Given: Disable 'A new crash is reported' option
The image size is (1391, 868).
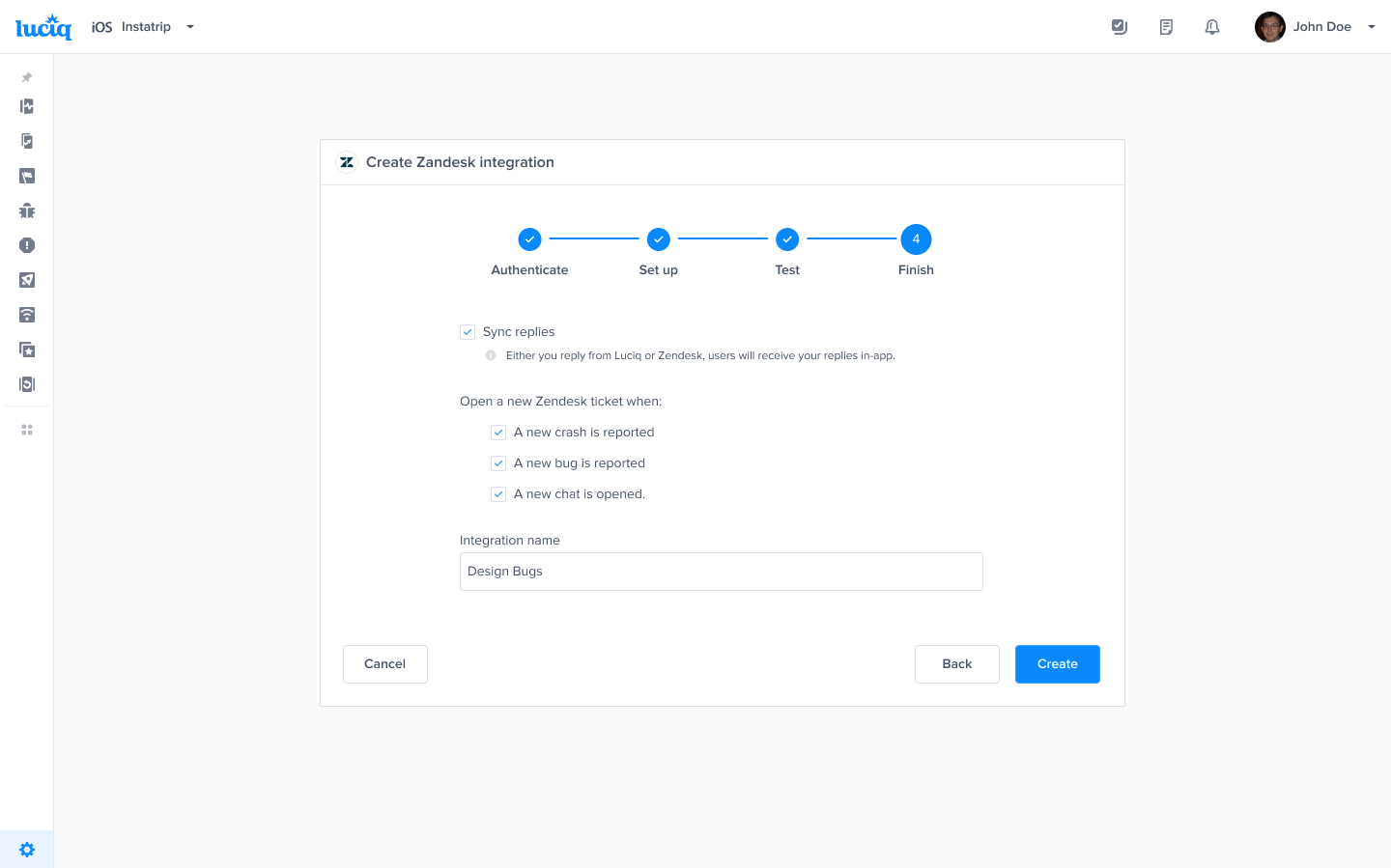Looking at the screenshot, I should (x=498, y=432).
